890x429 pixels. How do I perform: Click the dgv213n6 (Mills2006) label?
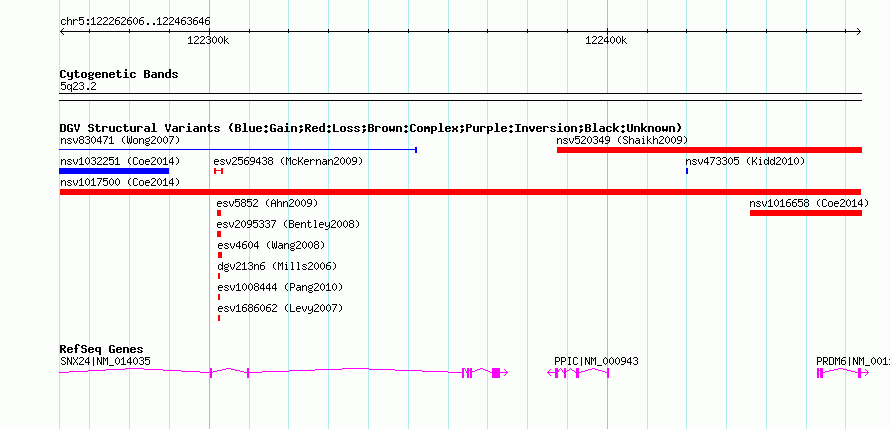point(277,266)
